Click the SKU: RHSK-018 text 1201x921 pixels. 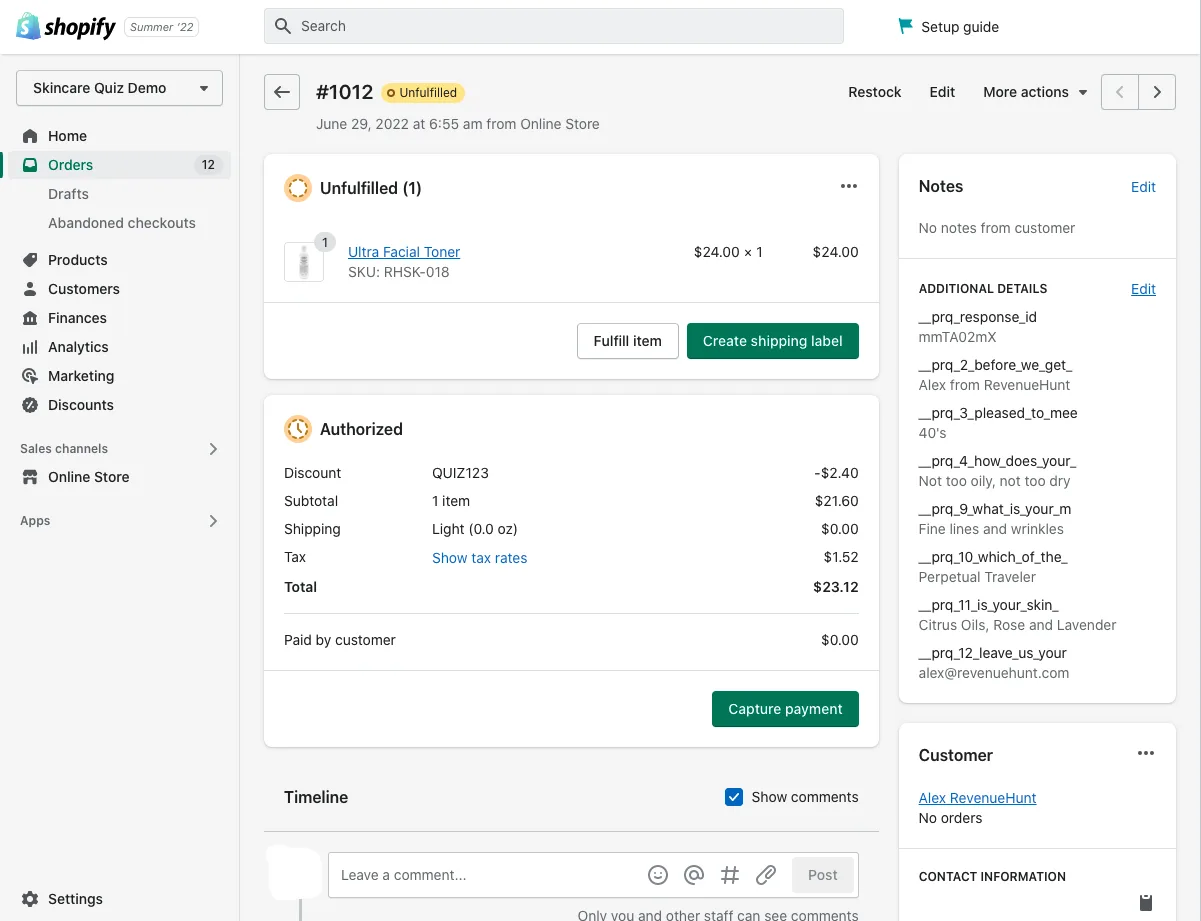(x=398, y=272)
